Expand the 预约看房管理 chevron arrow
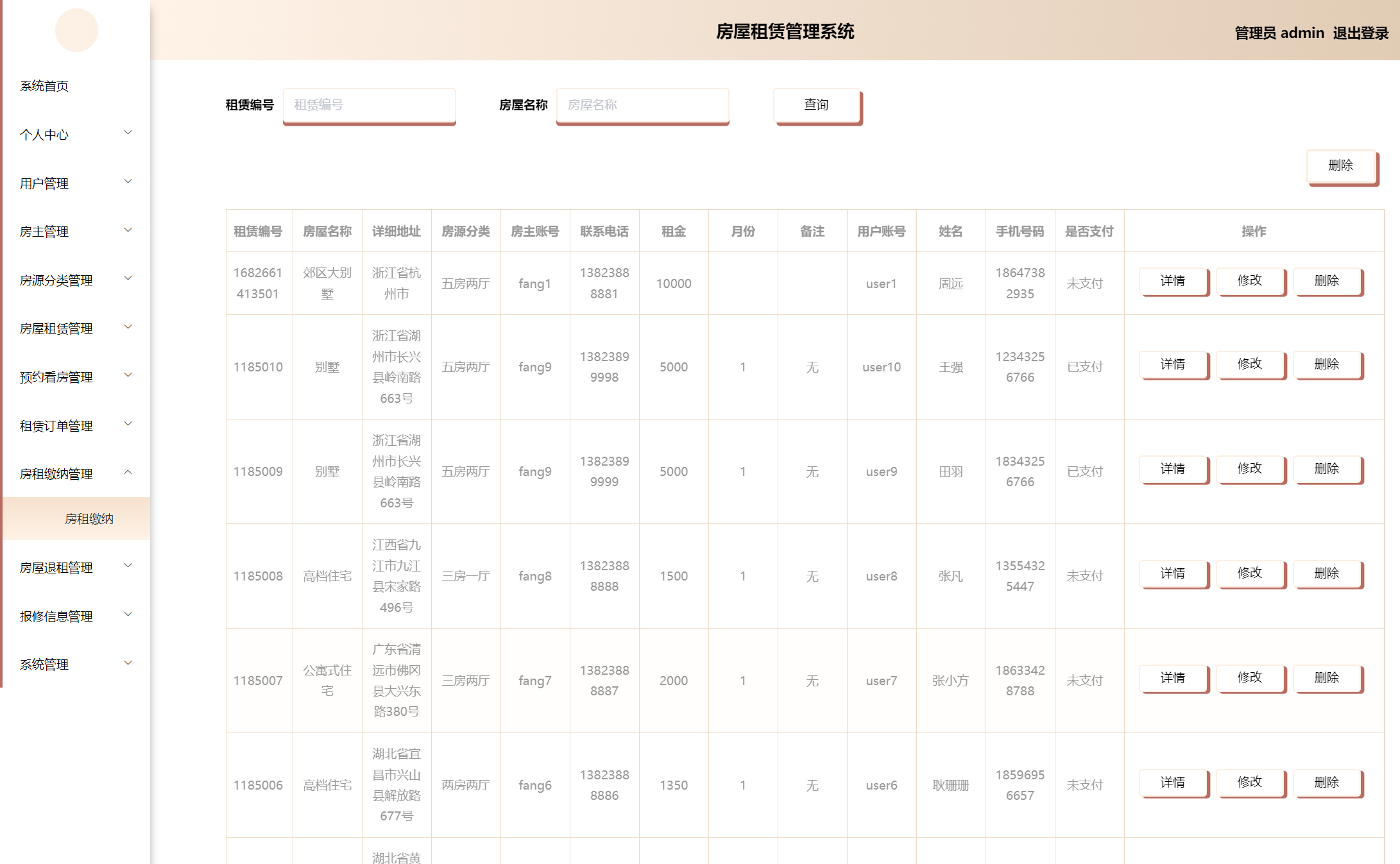Screen dimensions: 1400x864 pos(128,375)
